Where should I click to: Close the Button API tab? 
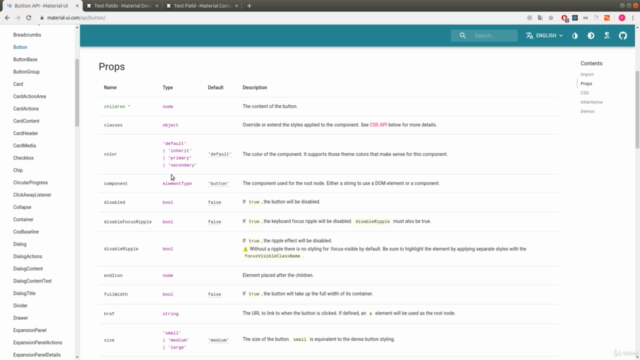(x=77, y=6)
